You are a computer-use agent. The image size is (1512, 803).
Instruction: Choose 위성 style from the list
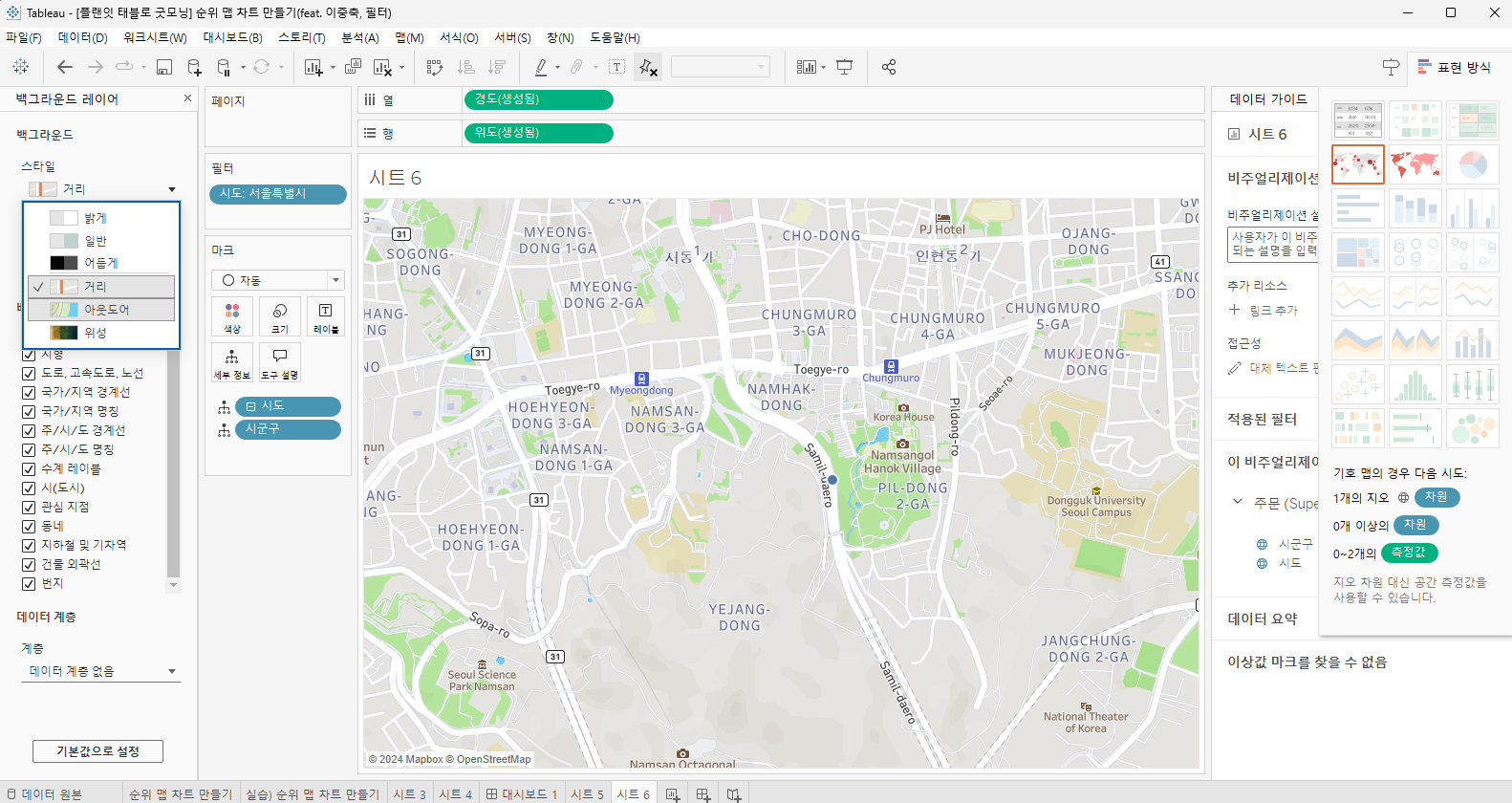[x=101, y=333]
